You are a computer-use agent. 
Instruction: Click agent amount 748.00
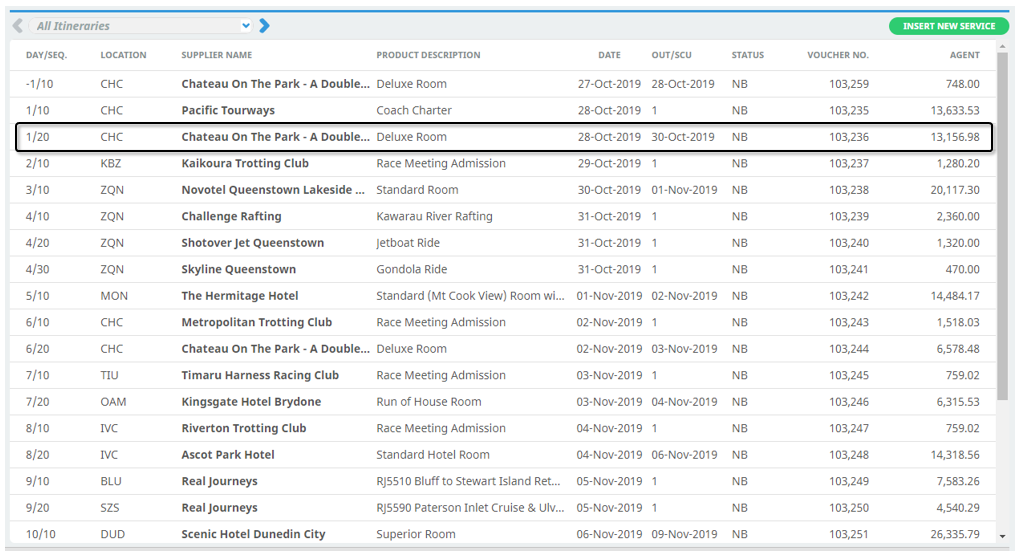coord(963,84)
